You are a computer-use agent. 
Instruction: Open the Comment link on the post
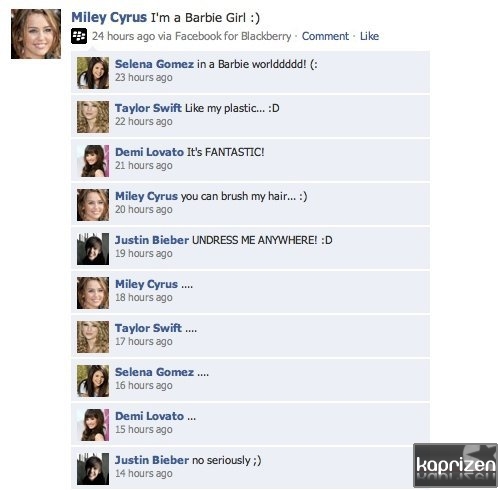(325, 36)
